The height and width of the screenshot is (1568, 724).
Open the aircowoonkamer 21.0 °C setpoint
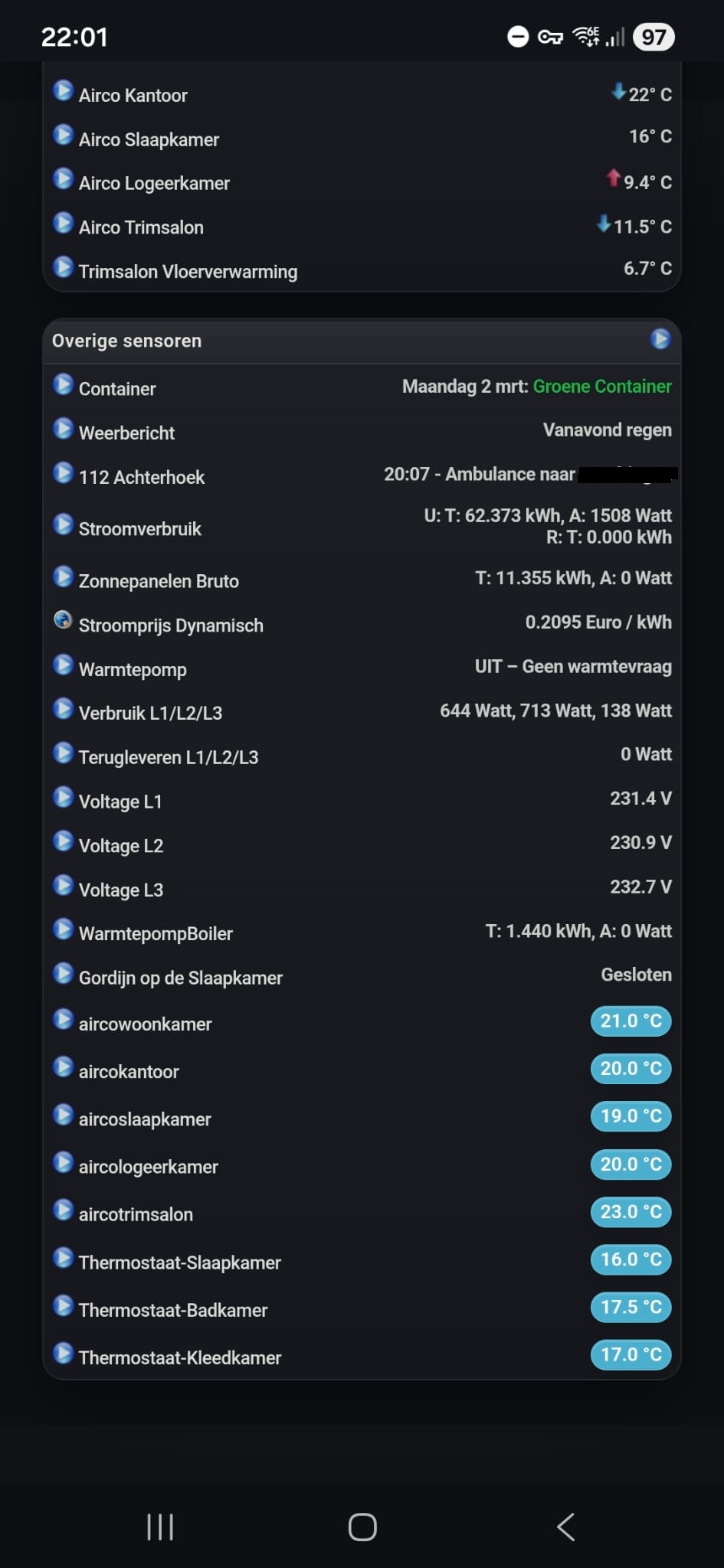tap(631, 1021)
